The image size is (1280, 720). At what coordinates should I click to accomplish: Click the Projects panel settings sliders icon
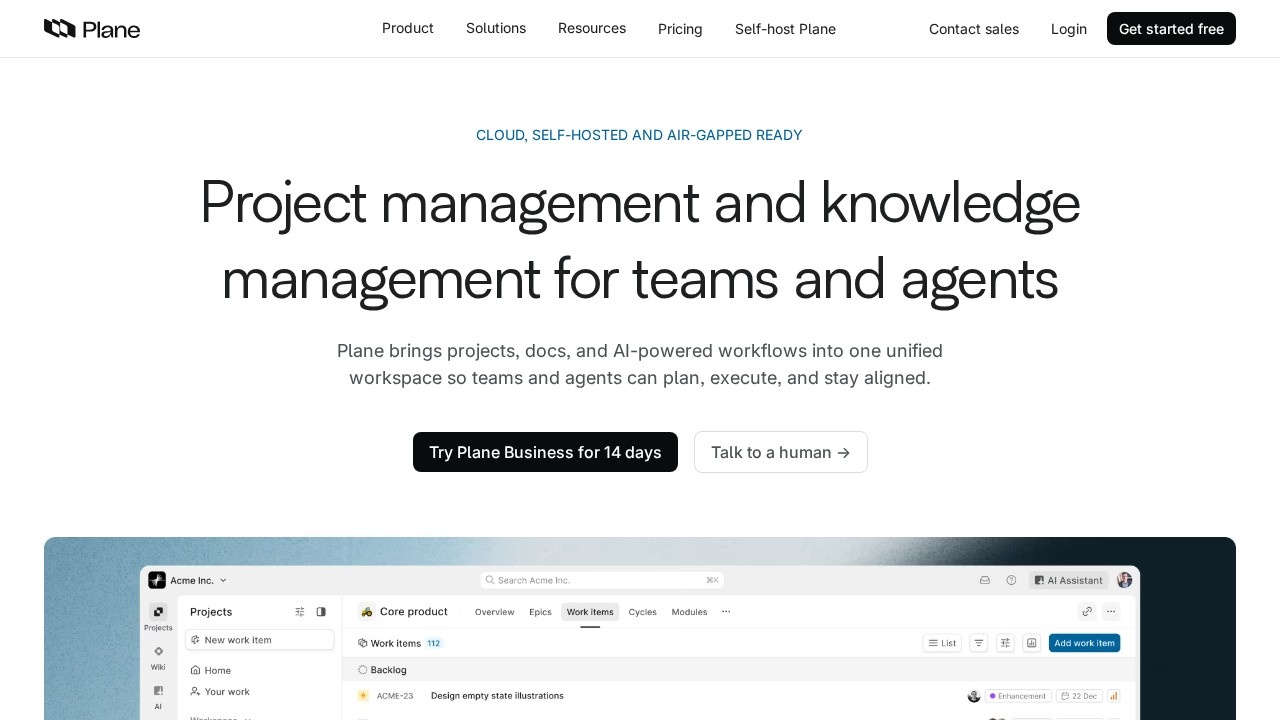tap(300, 612)
